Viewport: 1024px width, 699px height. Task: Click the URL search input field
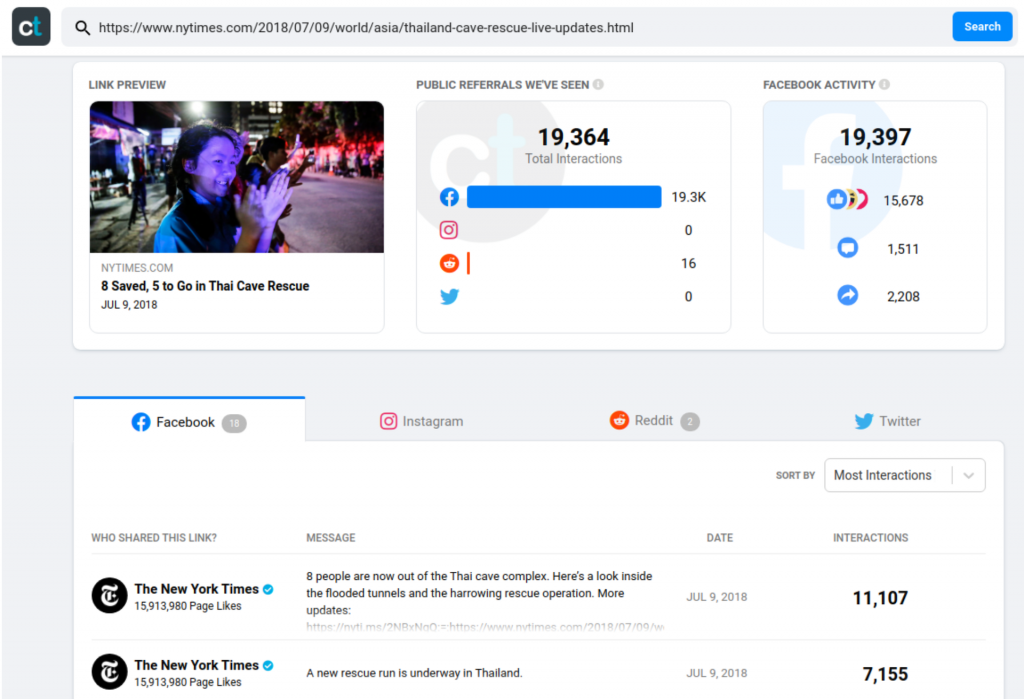tap(507, 27)
